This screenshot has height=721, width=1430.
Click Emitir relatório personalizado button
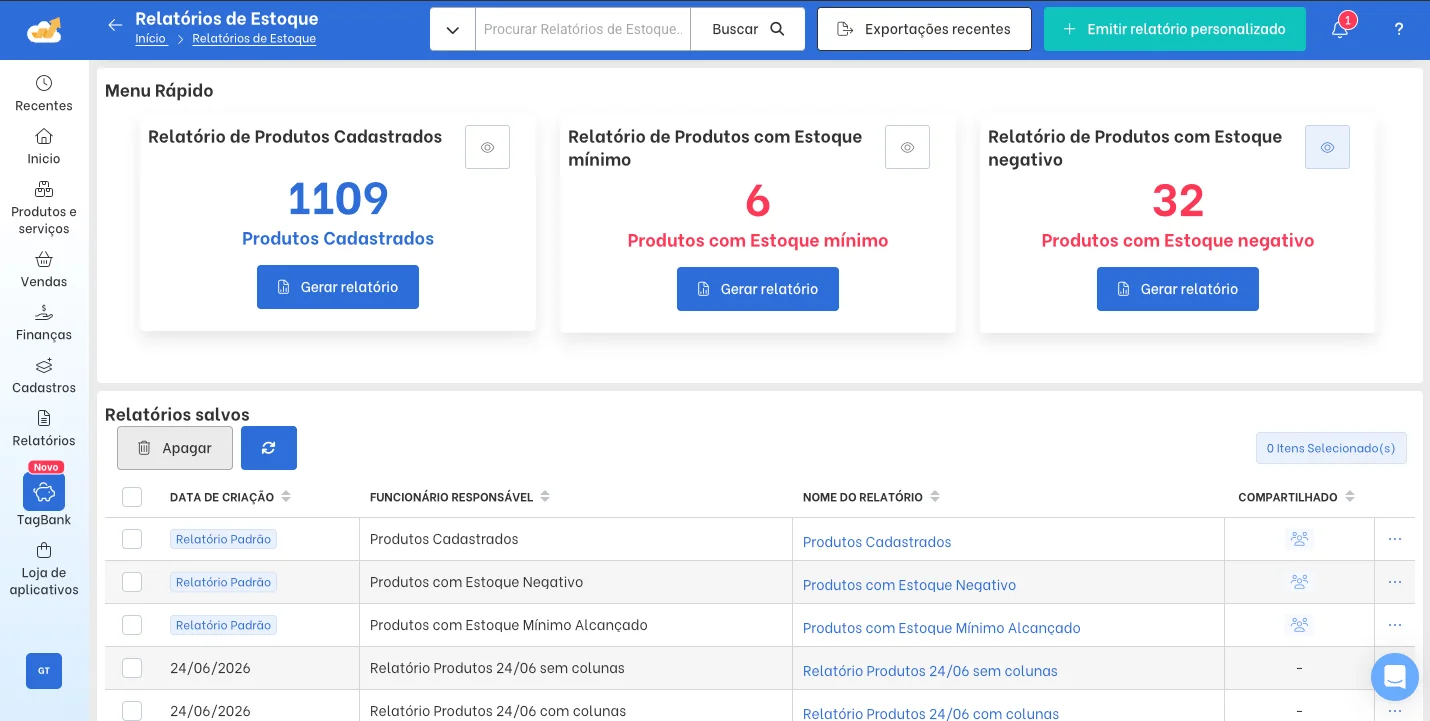coord(1175,29)
